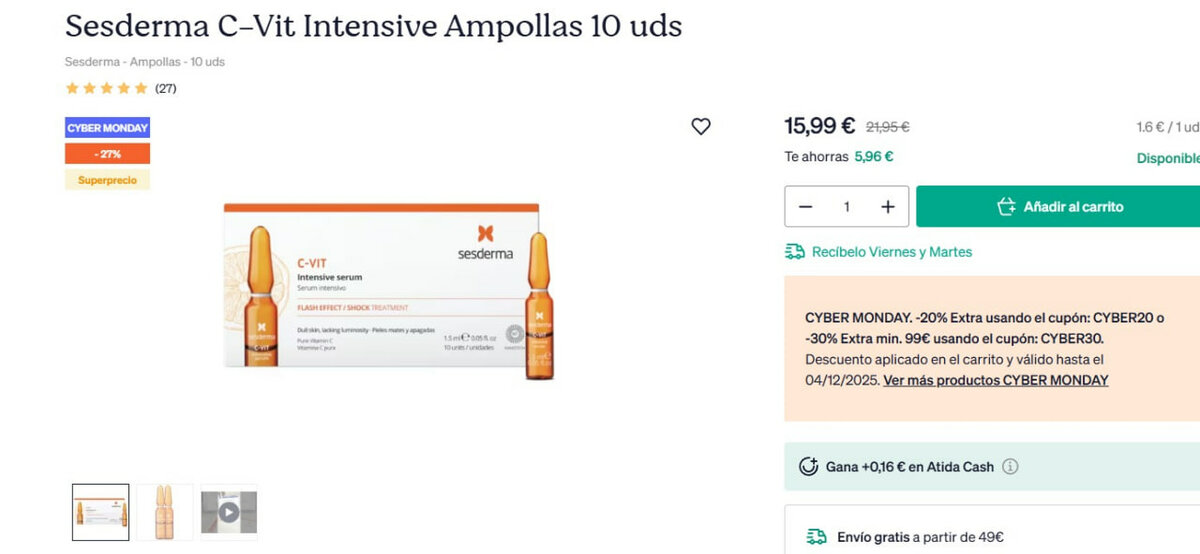
Task: Add product to wishlist with heart icon
Action: (x=701, y=126)
